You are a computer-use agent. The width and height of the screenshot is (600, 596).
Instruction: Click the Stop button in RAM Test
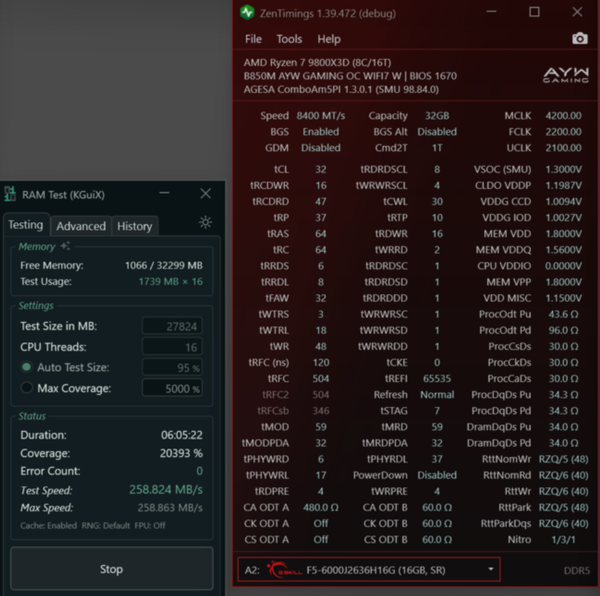pyautogui.click(x=111, y=569)
